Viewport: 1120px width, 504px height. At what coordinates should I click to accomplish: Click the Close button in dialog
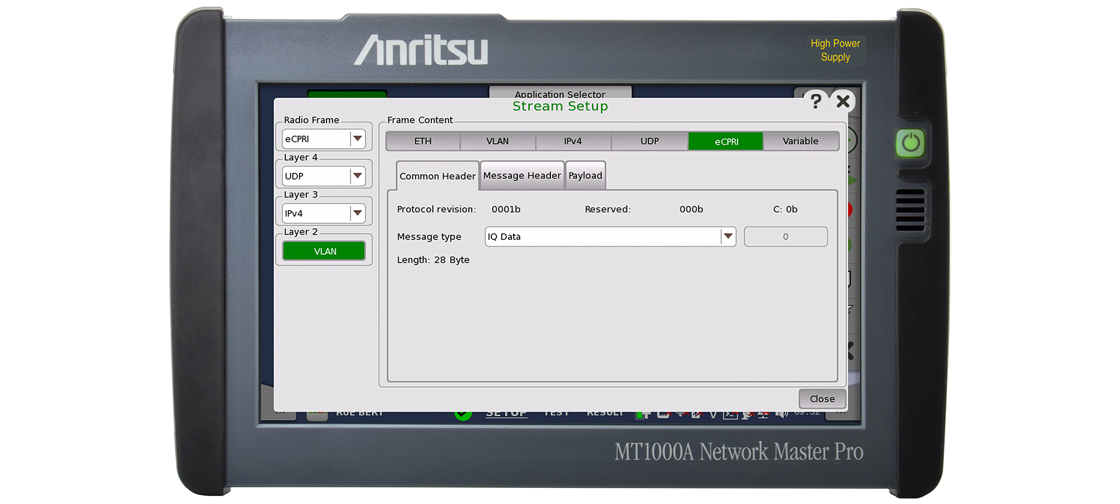(x=822, y=399)
